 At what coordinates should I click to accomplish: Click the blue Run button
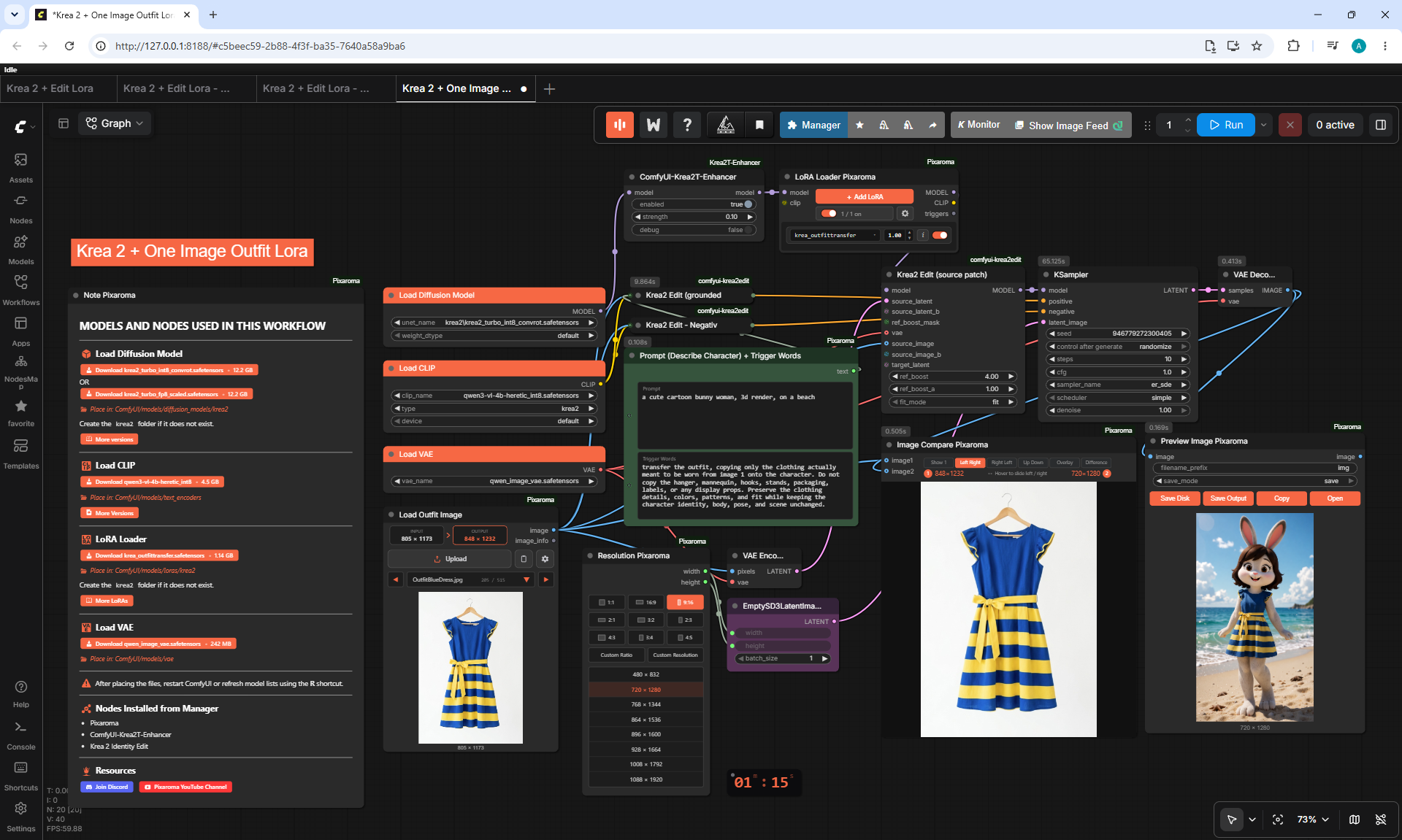click(x=1226, y=125)
